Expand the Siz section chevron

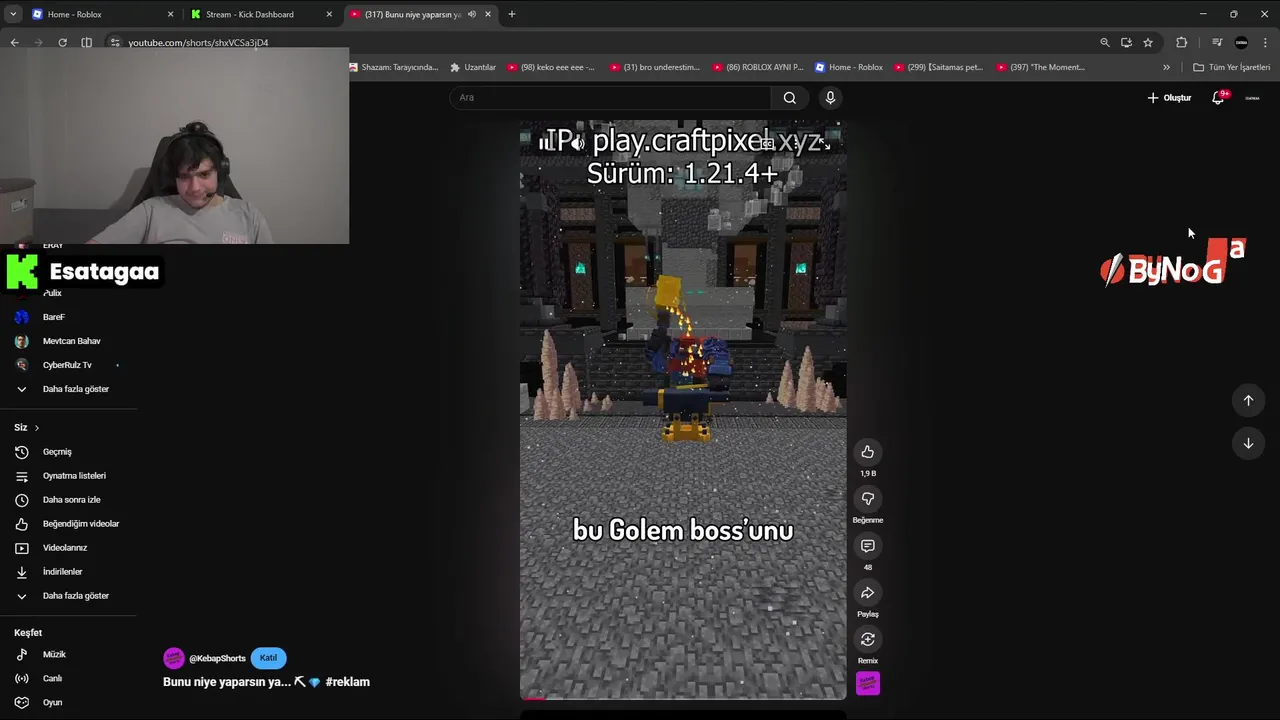37,428
